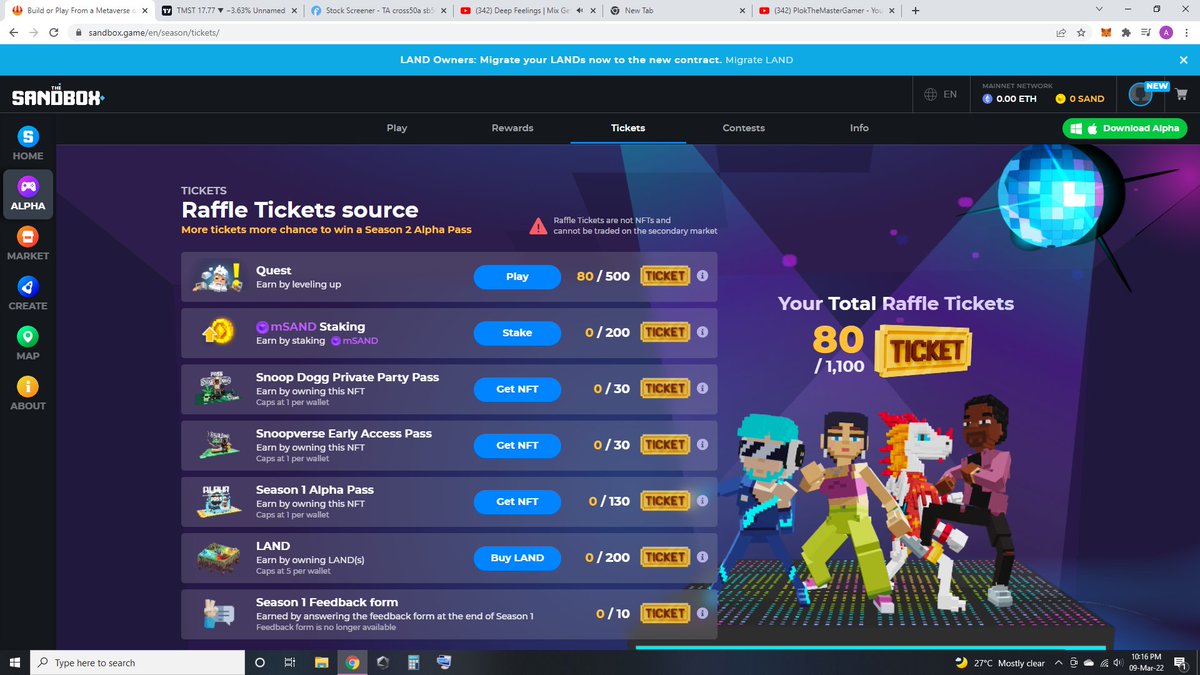This screenshot has width=1200, height=675.
Task: Dismiss the LAND migration banner
Action: pos(1183,60)
